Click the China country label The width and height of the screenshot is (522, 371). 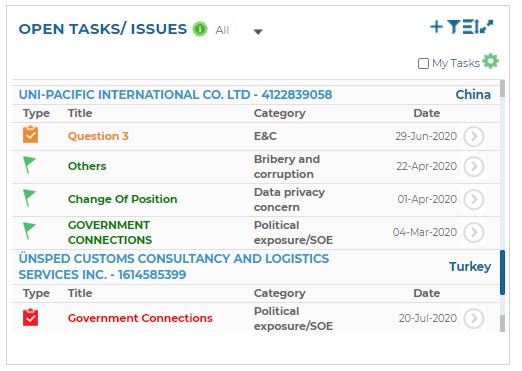[473, 95]
